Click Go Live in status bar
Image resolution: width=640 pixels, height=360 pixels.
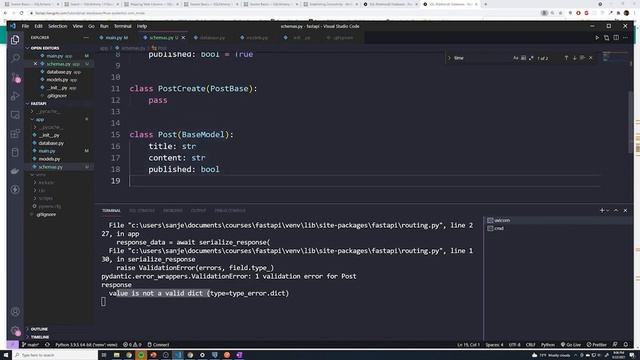click(571, 345)
